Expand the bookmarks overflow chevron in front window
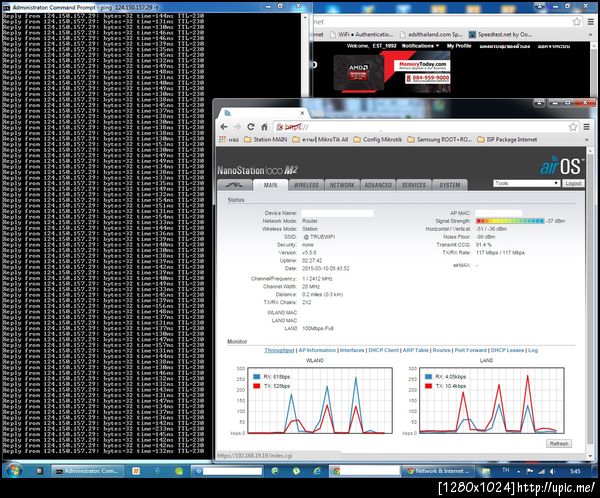The height and width of the screenshot is (498, 600). point(587,140)
